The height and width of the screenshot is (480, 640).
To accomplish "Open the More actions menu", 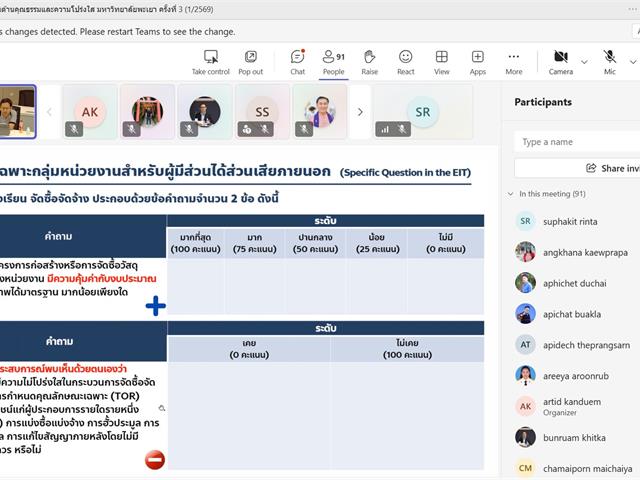I will pyautogui.click(x=514, y=62).
